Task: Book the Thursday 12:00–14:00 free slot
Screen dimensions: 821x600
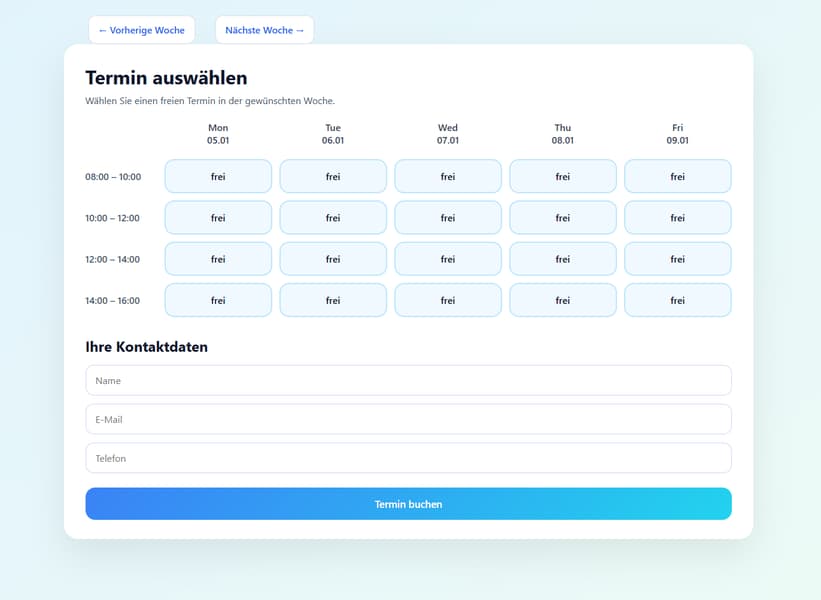Action: [563, 258]
